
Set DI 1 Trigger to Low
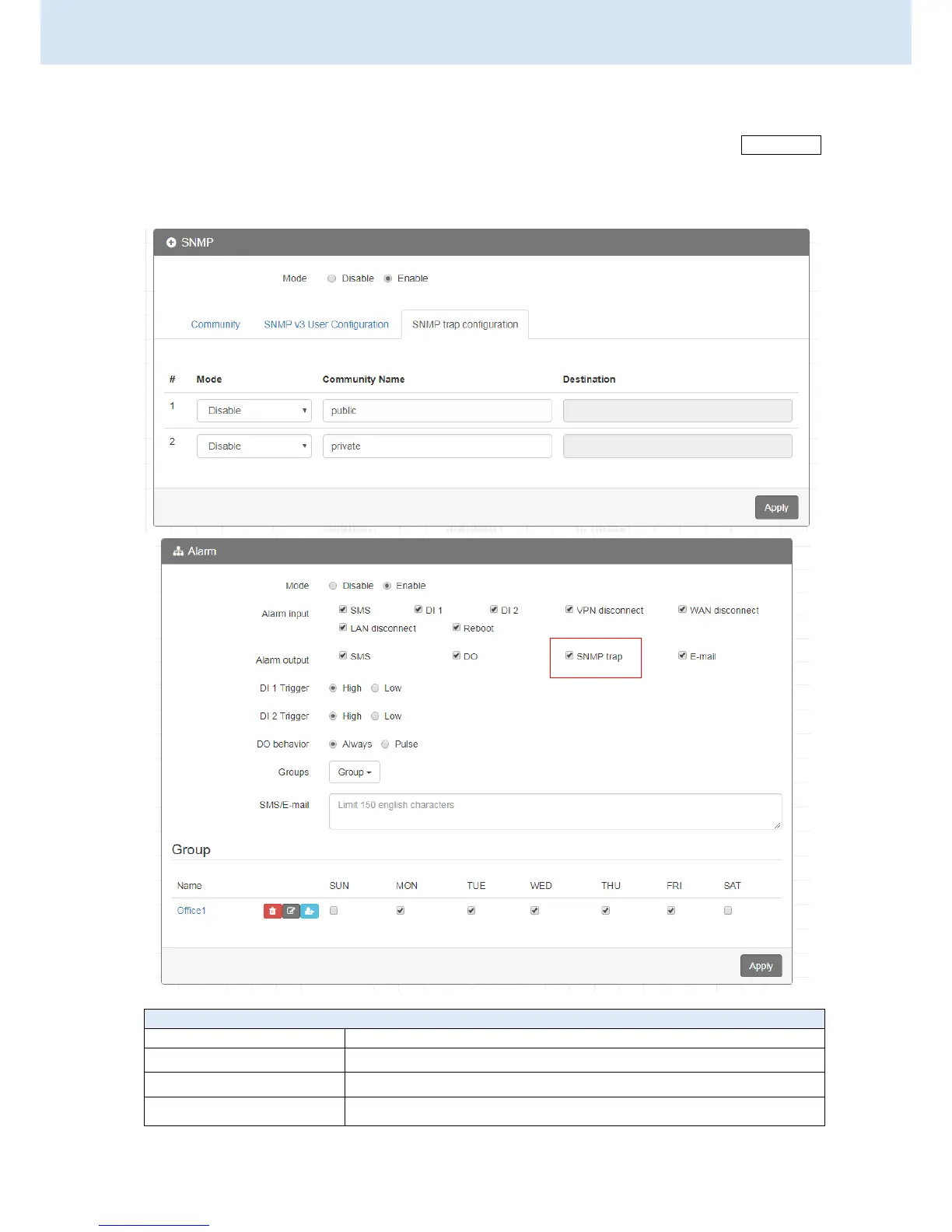(x=375, y=688)
